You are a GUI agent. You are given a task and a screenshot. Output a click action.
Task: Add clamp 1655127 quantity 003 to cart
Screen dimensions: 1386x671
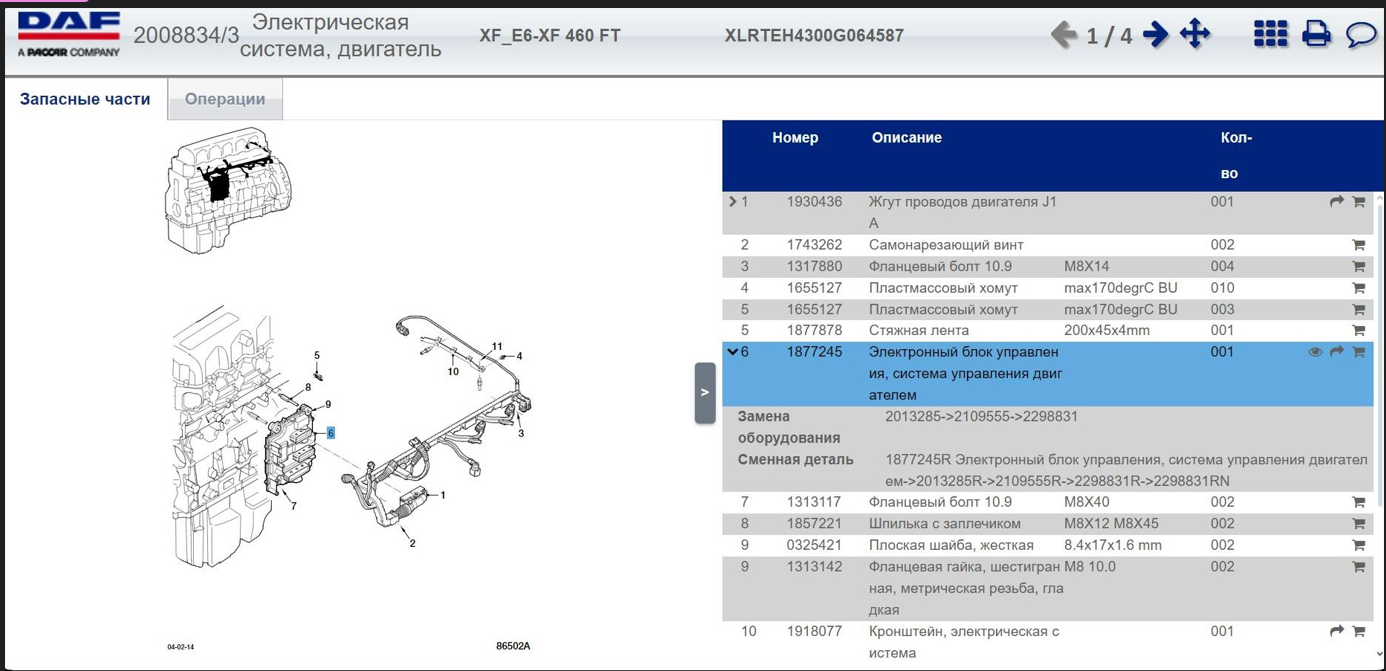click(x=1358, y=310)
